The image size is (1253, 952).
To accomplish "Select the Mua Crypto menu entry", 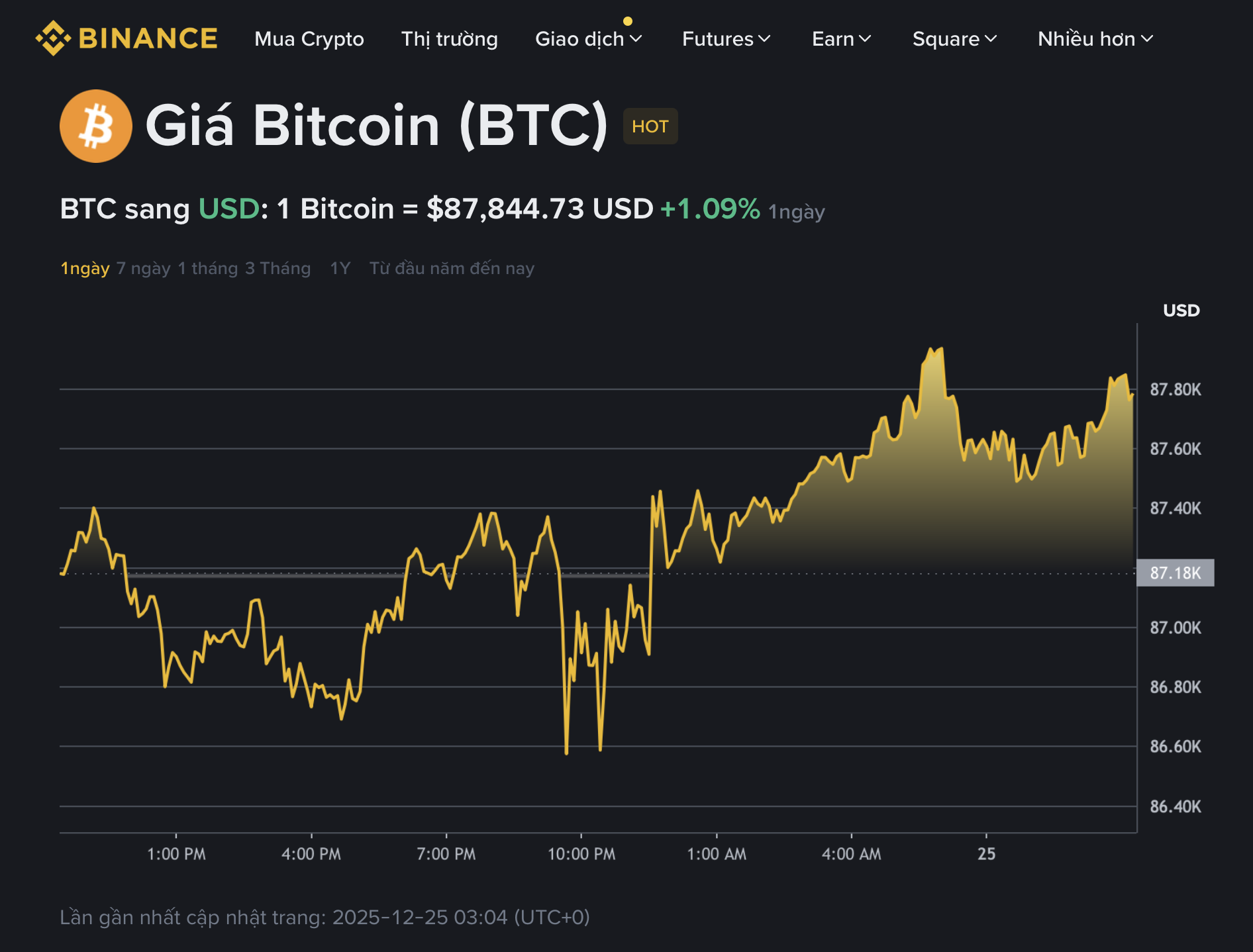I will point(309,40).
